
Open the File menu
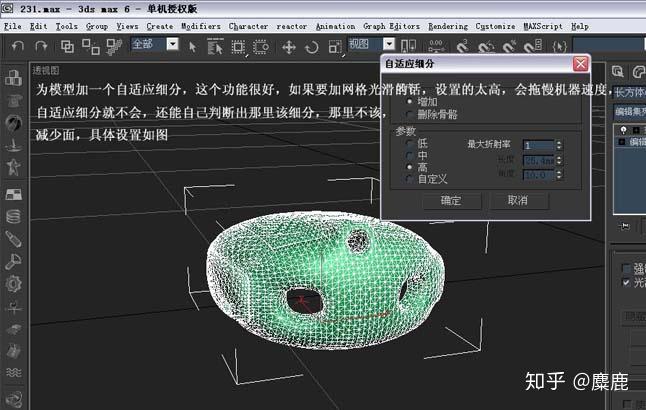pyautogui.click(x=12, y=26)
